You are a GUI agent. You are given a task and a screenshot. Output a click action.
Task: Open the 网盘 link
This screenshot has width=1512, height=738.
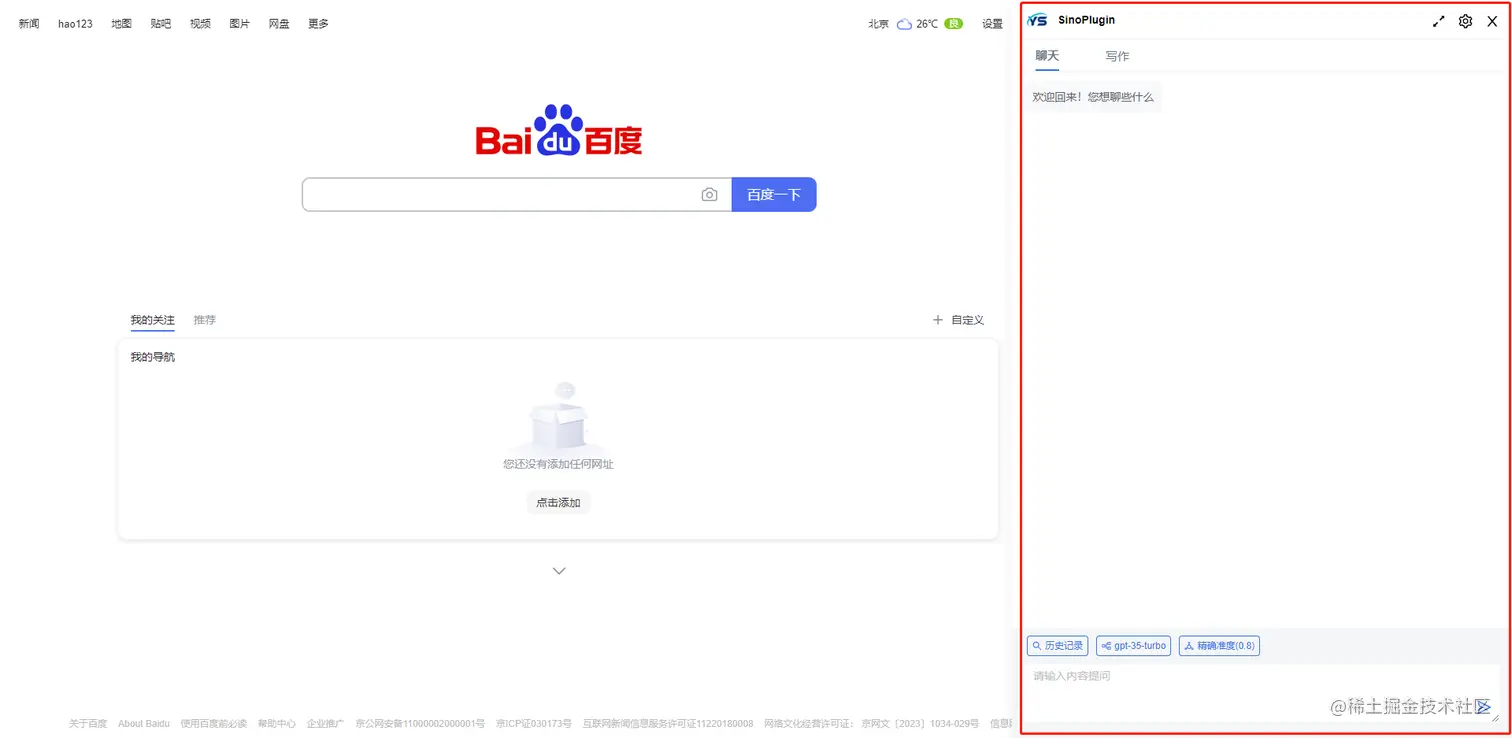[279, 24]
